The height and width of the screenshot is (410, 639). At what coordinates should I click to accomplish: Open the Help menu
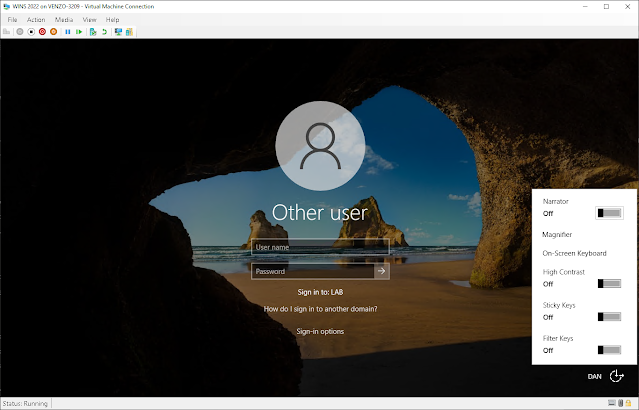pos(112,20)
